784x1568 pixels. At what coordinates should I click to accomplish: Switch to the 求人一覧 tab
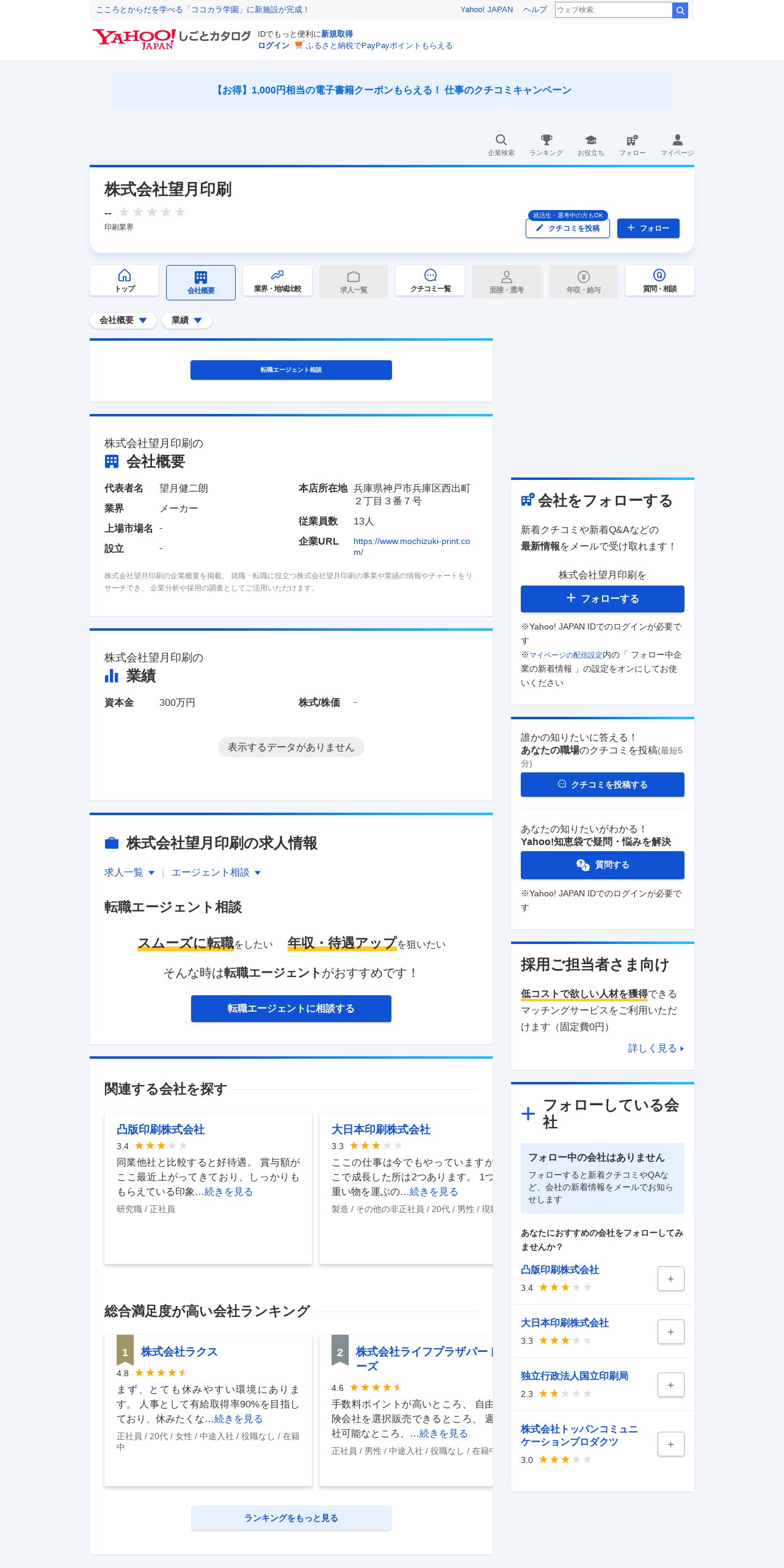pos(354,281)
